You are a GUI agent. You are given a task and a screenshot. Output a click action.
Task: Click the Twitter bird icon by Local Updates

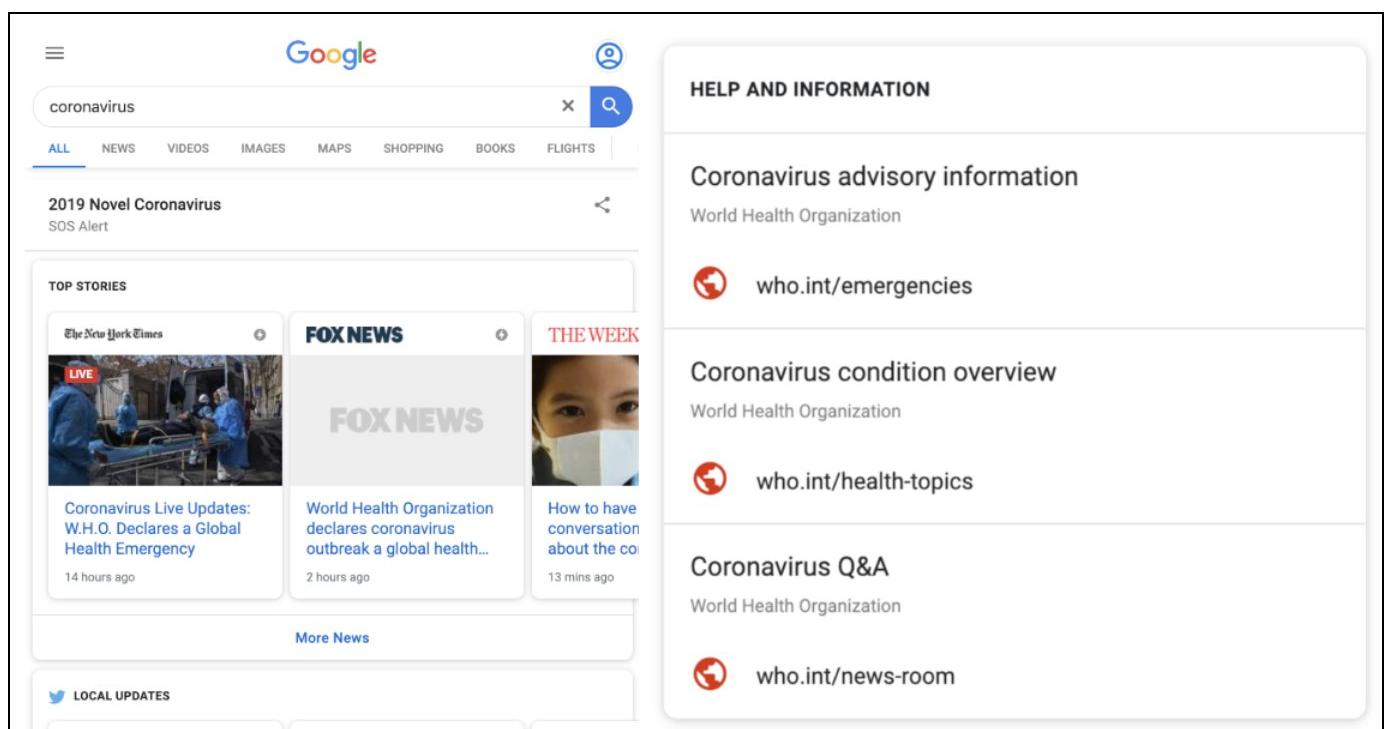(56, 696)
